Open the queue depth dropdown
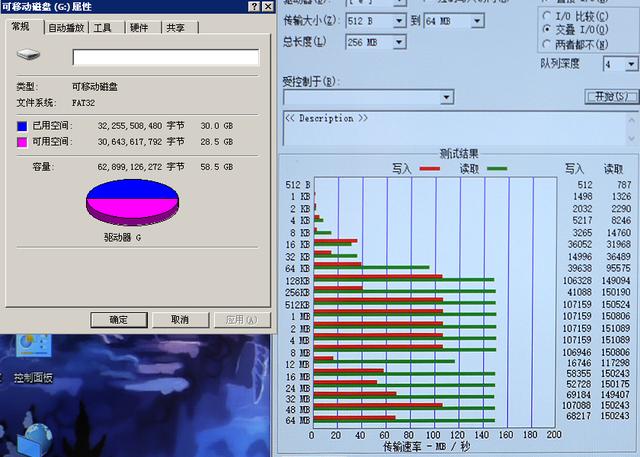The width and height of the screenshot is (640, 457). coord(630,64)
